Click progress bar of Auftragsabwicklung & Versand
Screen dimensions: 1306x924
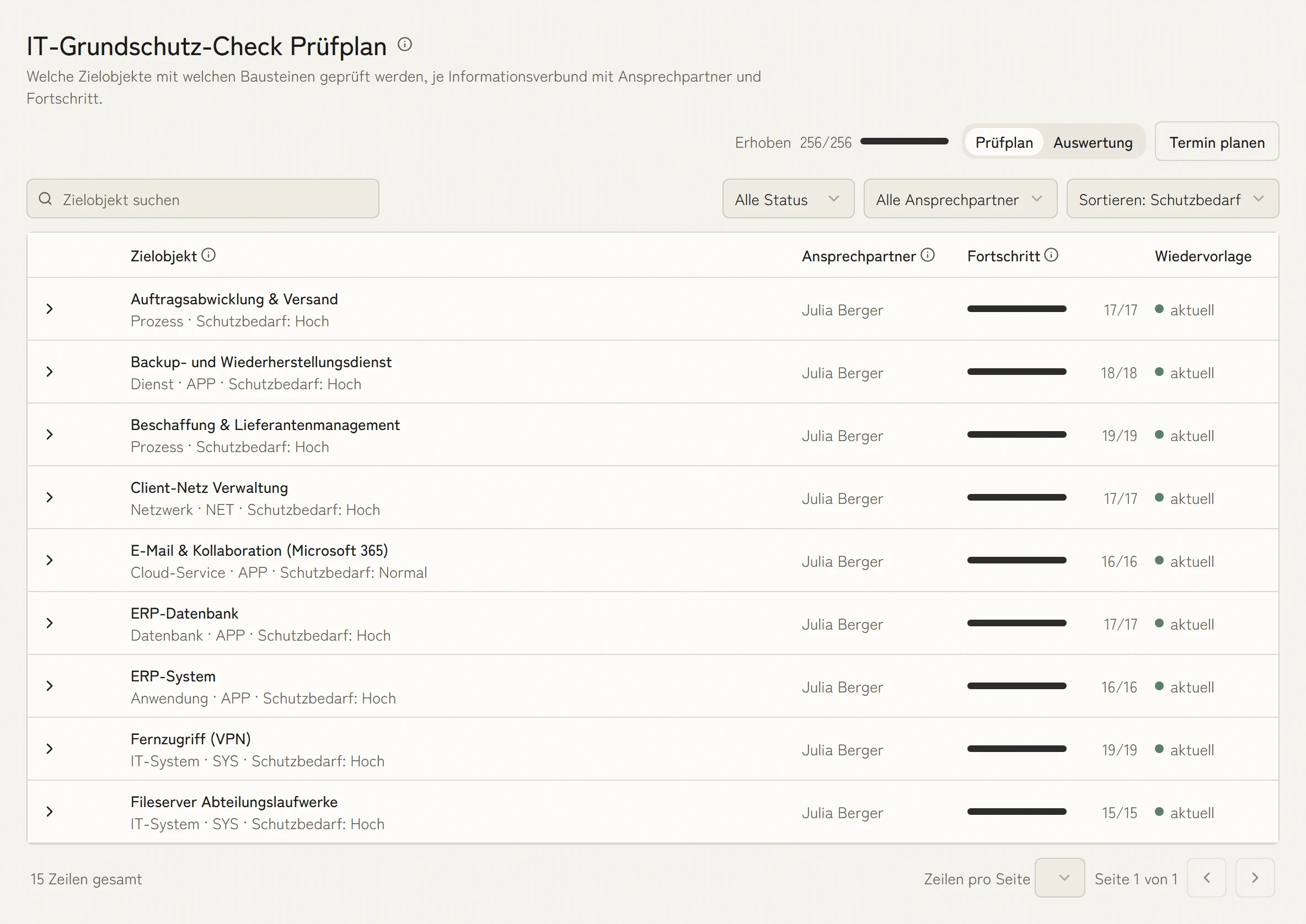tap(1016, 309)
